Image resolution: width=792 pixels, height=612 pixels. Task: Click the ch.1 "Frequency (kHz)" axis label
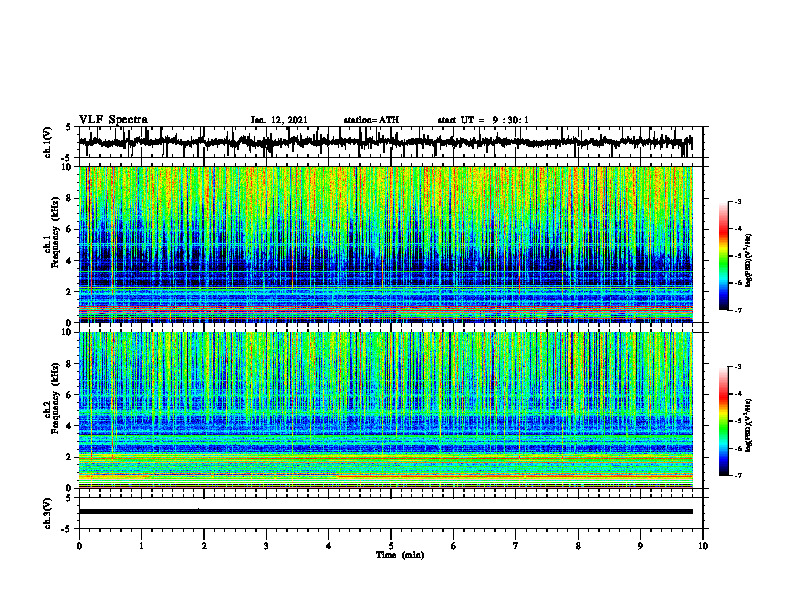(54, 232)
